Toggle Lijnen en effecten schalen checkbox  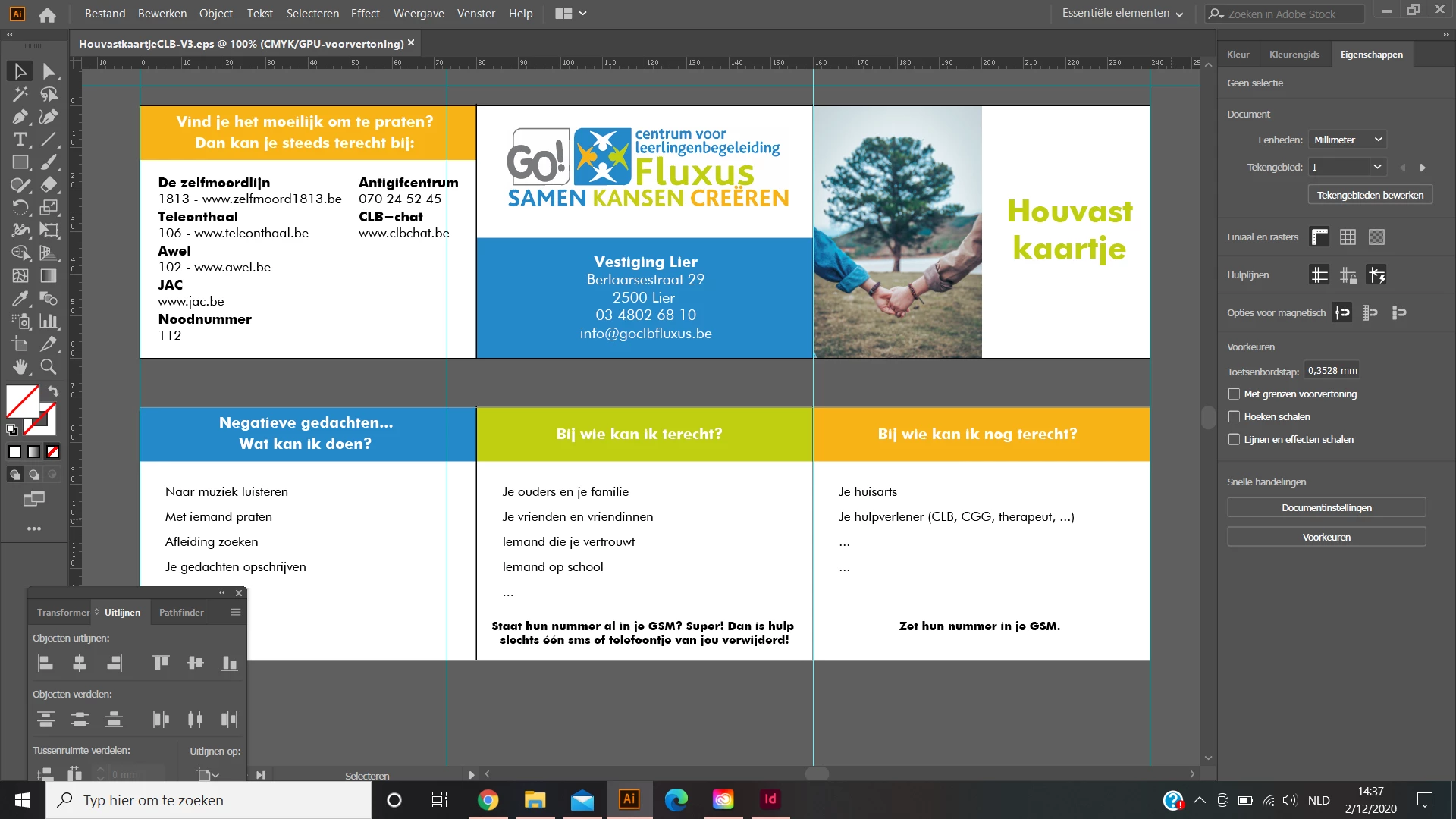(1234, 440)
